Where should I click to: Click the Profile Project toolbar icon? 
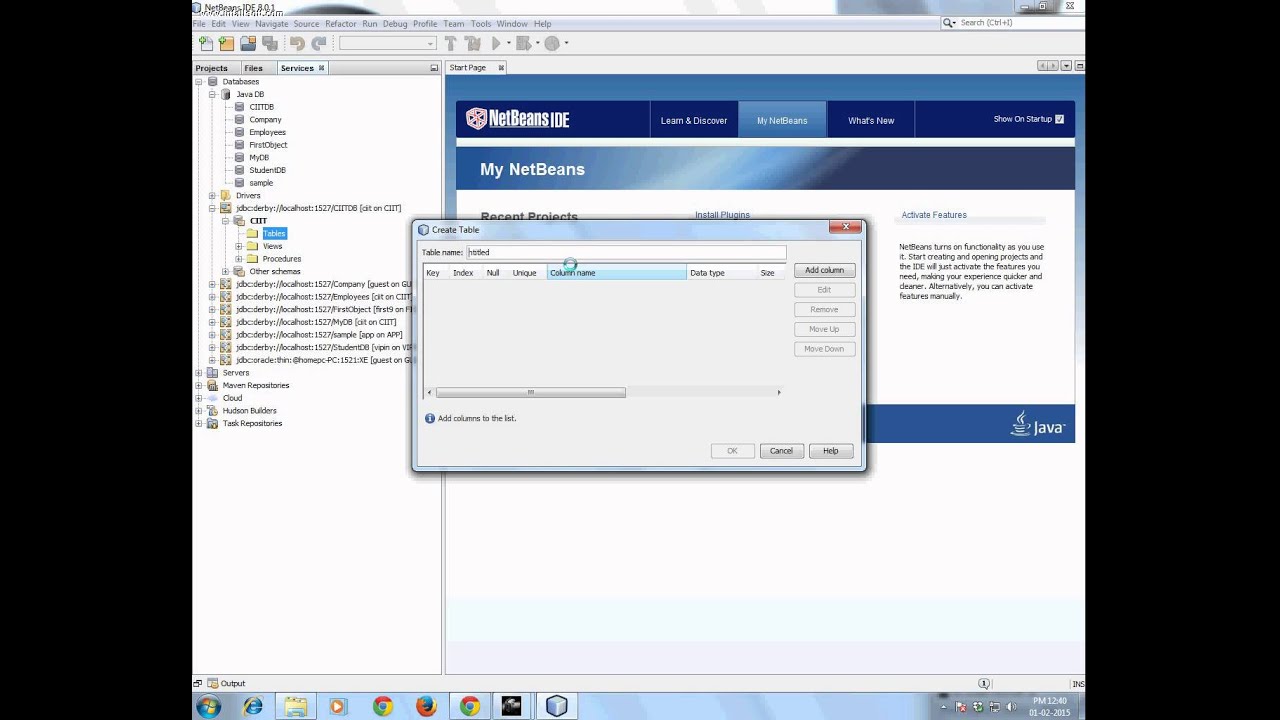tap(551, 43)
